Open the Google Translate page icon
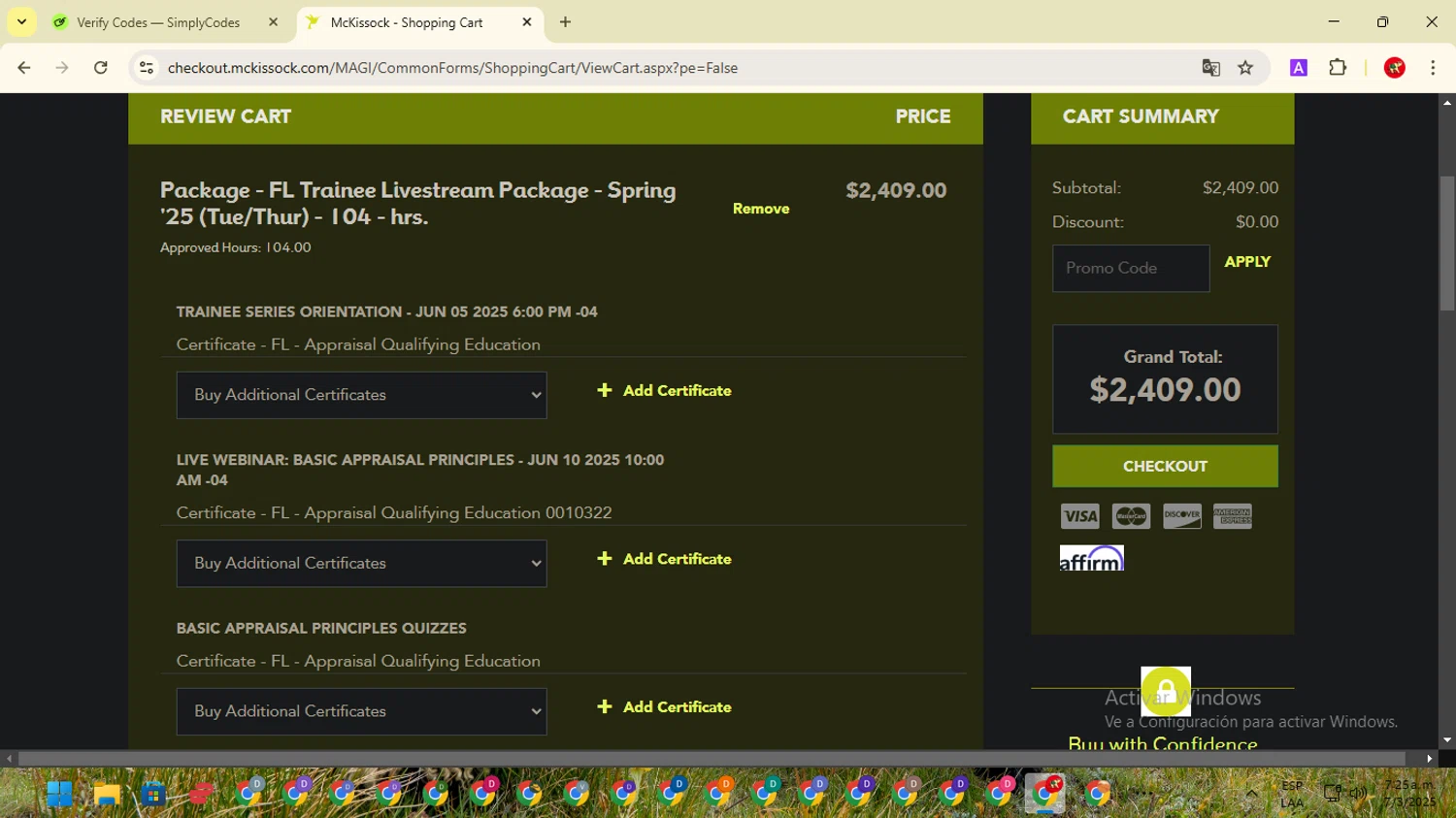 pos(1210,68)
